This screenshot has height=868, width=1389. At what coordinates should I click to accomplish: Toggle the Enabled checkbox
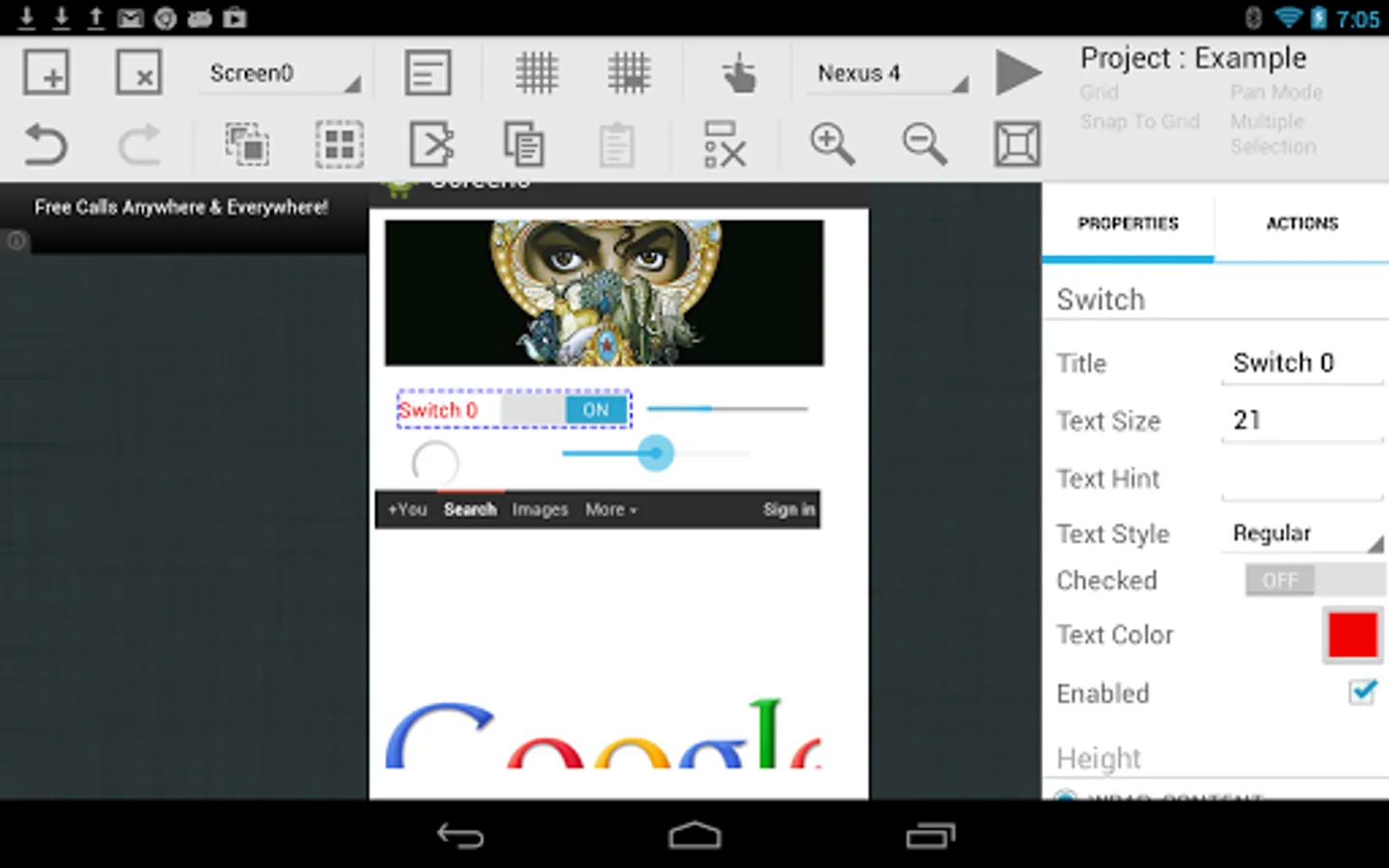click(x=1362, y=692)
